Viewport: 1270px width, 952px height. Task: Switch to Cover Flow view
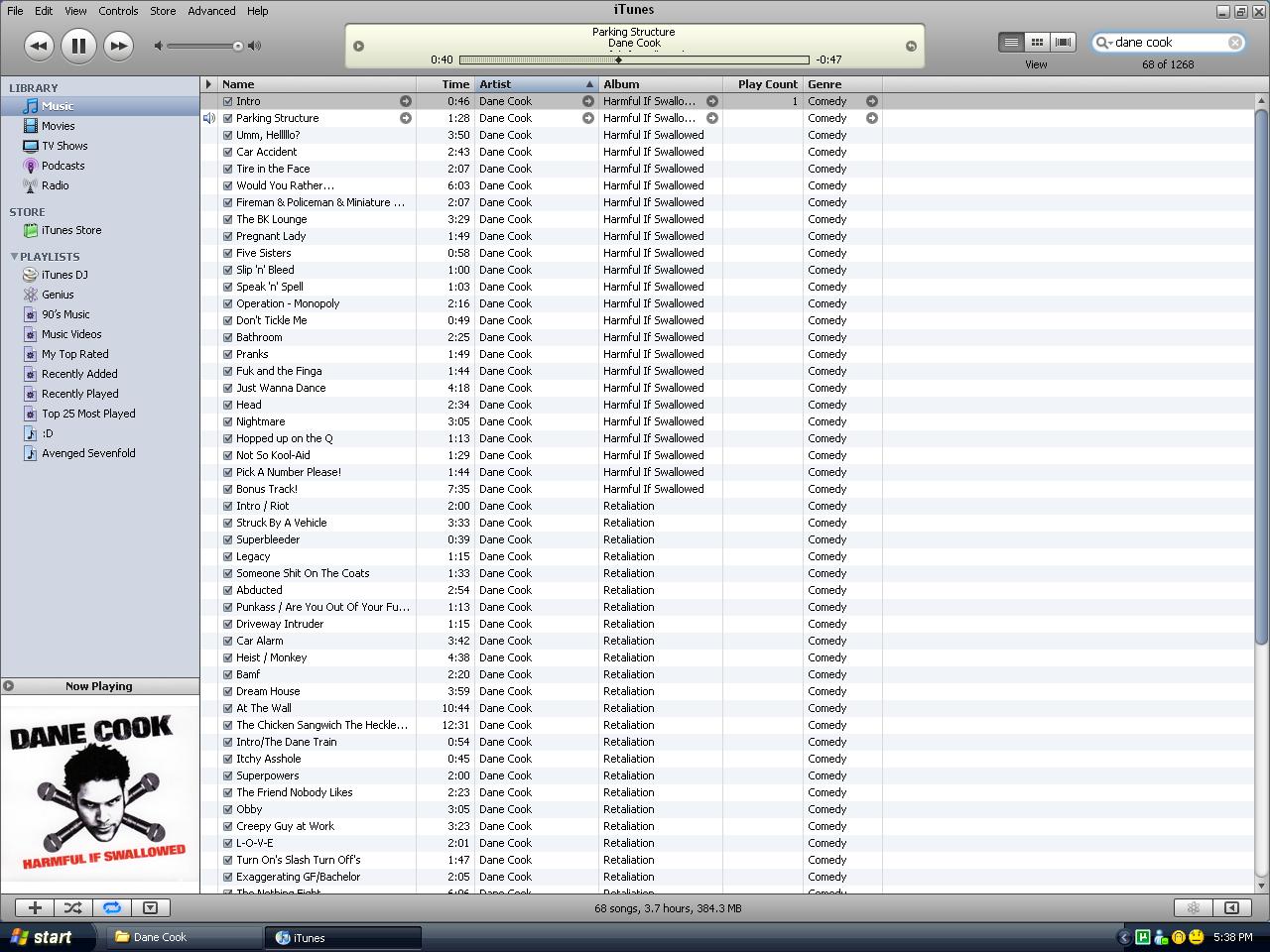pyautogui.click(x=1063, y=42)
